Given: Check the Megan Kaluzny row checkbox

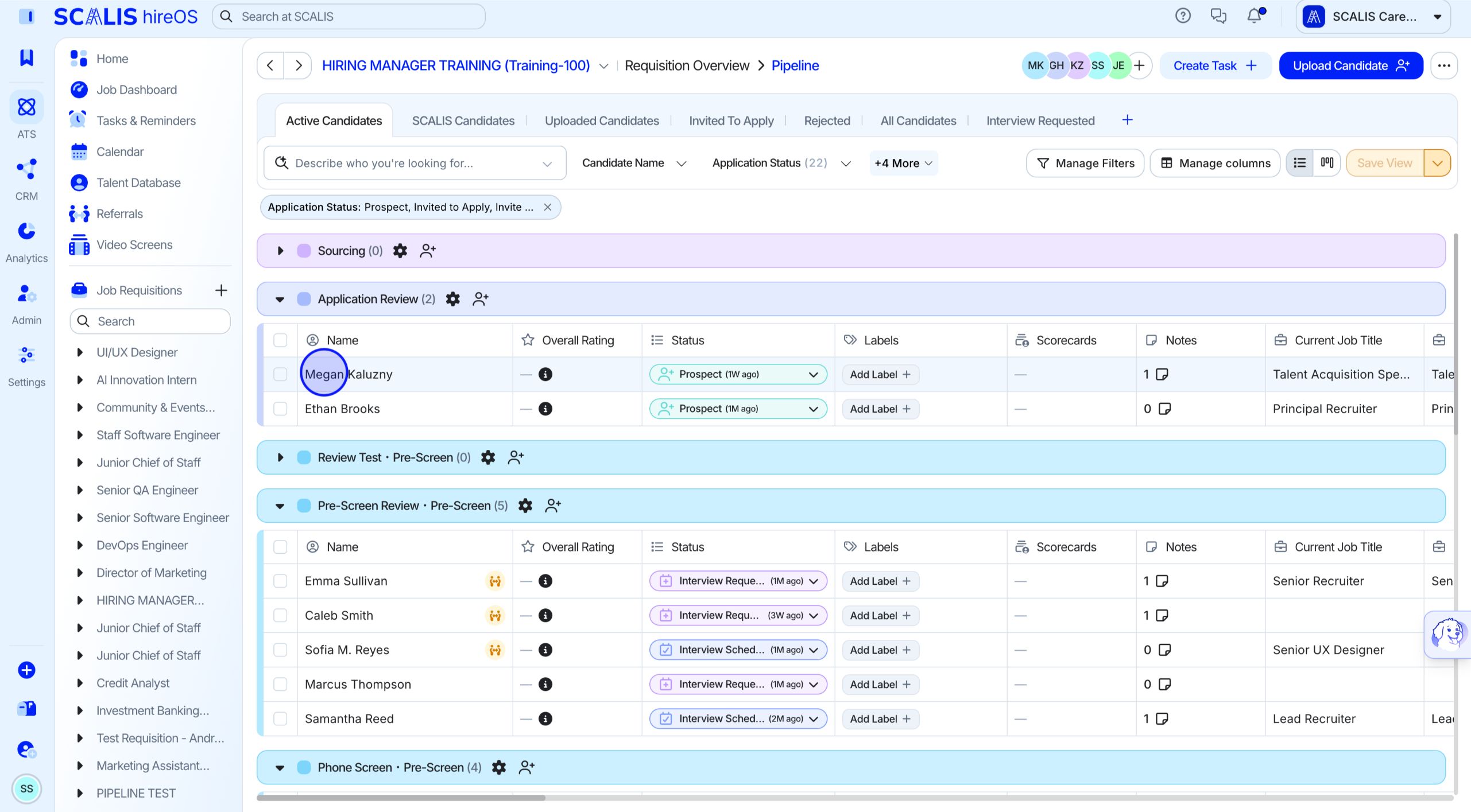Looking at the screenshot, I should pyautogui.click(x=280, y=374).
